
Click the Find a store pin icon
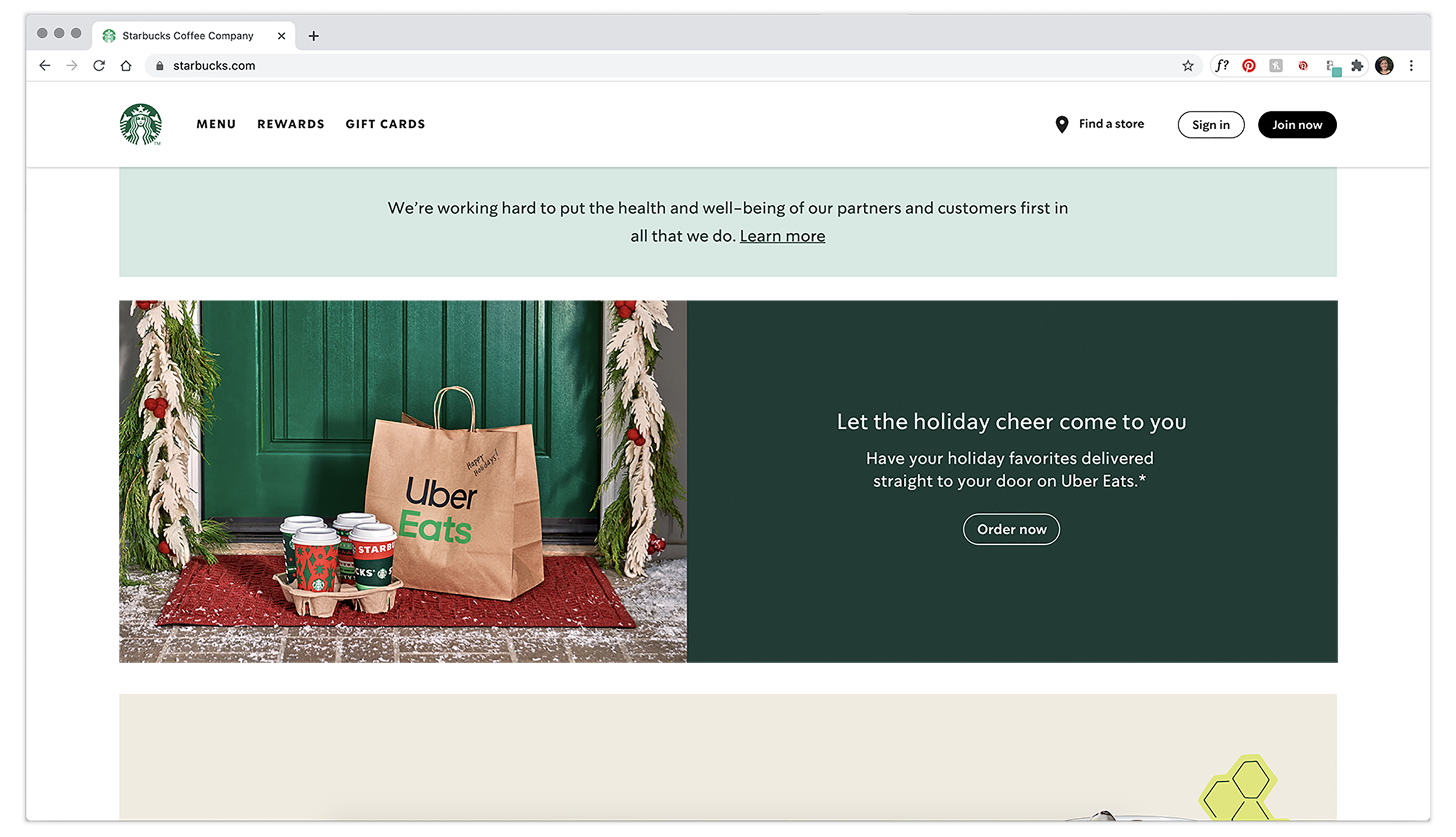point(1062,125)
